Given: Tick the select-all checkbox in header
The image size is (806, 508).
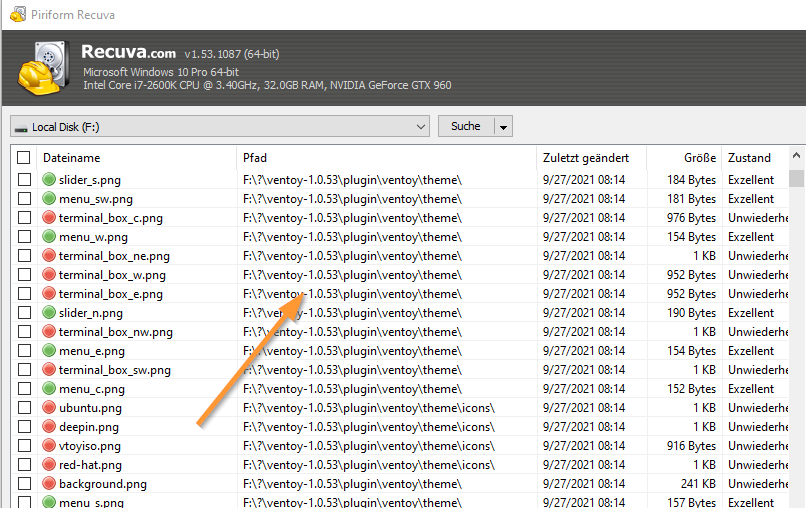Looking at the screenshot, I should [24, 158].
